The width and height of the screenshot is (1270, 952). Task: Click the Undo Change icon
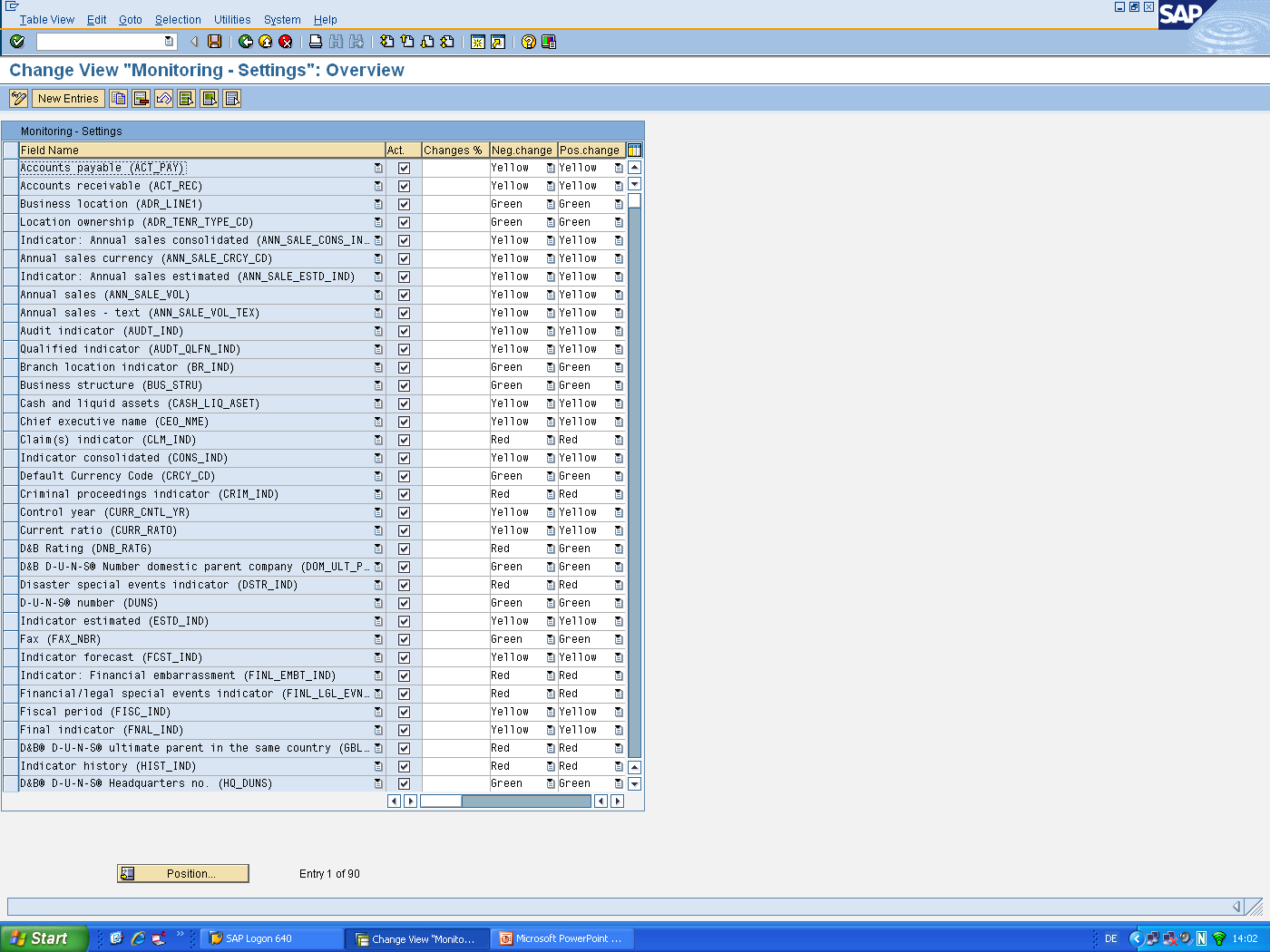(x=164, y=99)
